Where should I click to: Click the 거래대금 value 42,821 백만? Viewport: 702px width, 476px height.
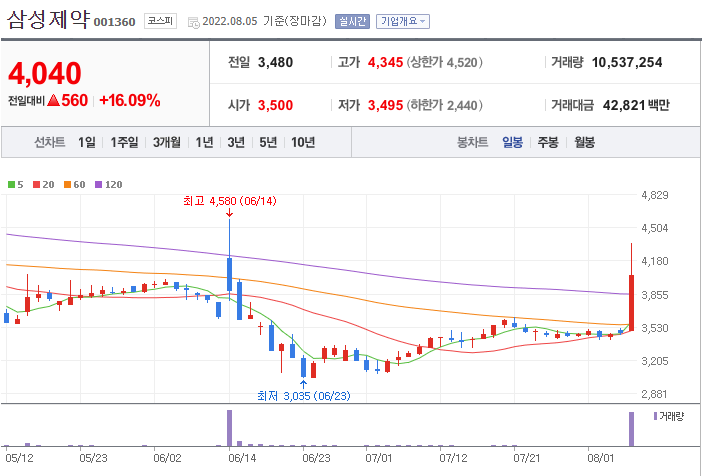[636, 105]
